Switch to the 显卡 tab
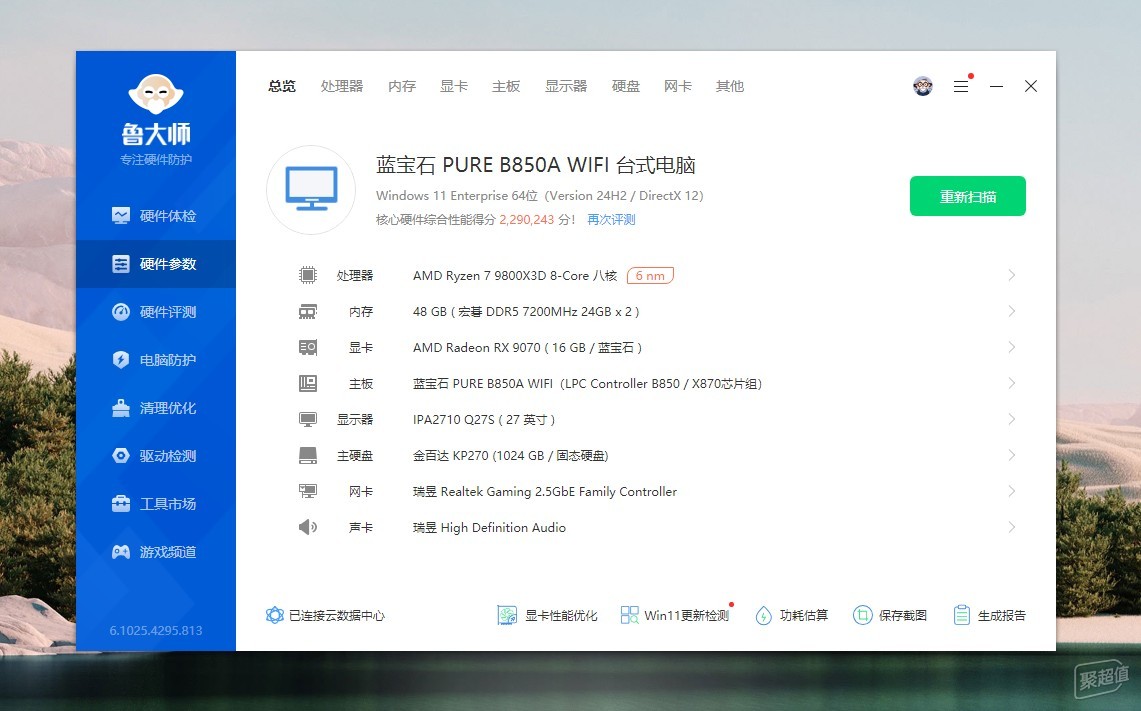This screenshot has height=711, width=1141. (x=454, y=86)
